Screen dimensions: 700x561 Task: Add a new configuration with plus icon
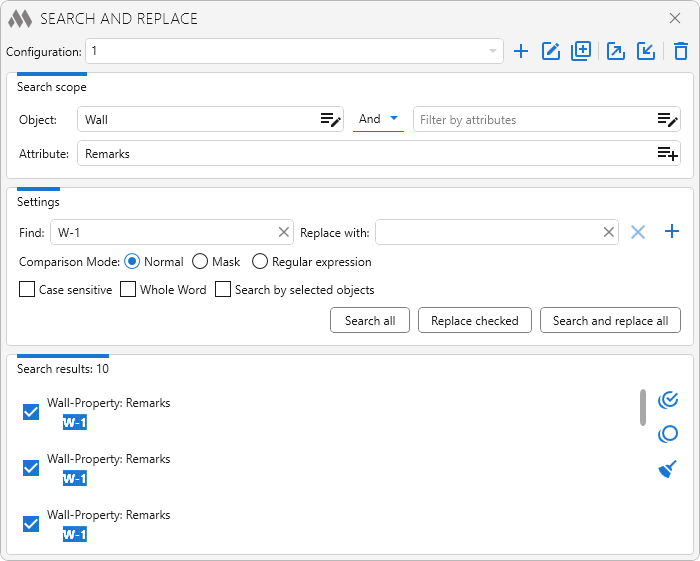point(521,51)
